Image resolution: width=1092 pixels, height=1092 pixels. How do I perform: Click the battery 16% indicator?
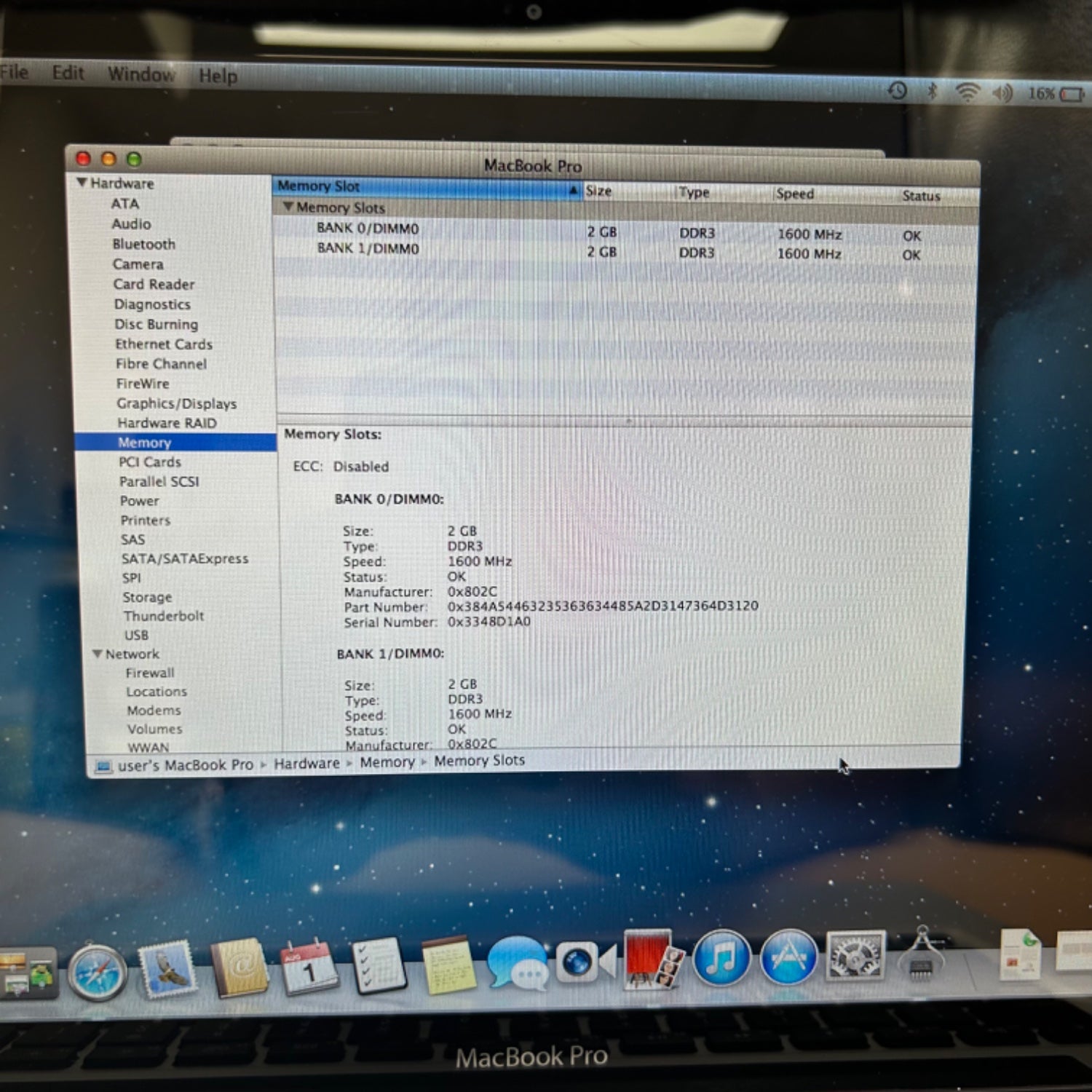[x=1056, y=94]
